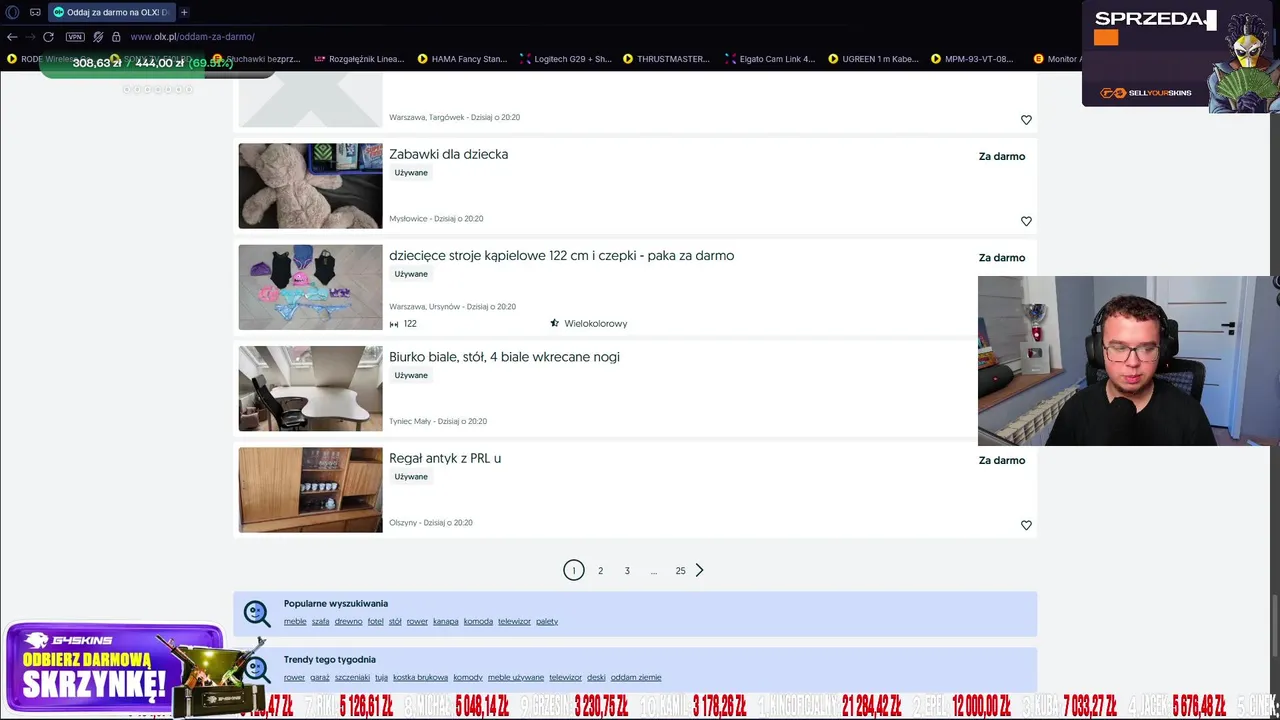Open the 'Słuchawki bezprz...' bookmark
1280x720 pixels.
256,59
